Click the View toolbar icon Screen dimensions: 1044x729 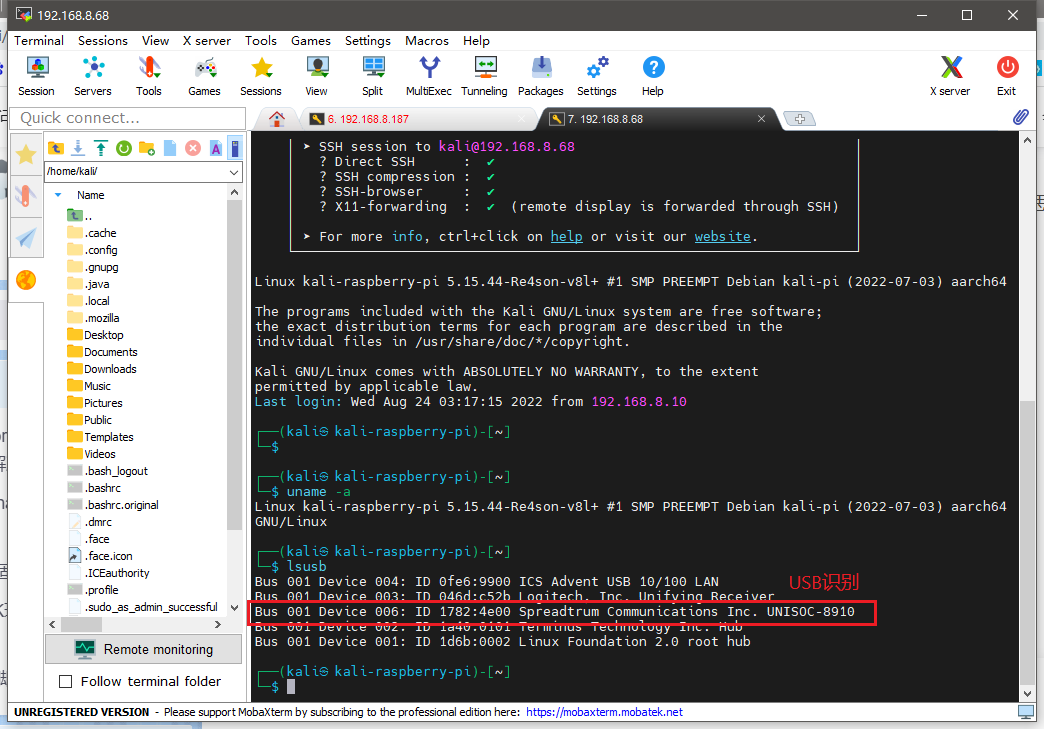pyautogui.click(x=316, y=77)
